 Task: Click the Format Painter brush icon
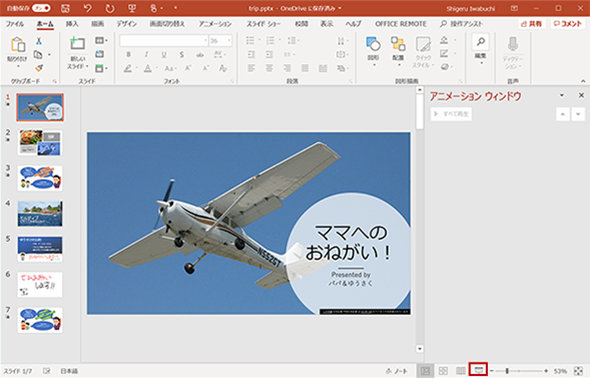pyautogui.click(x=39, y=68)
